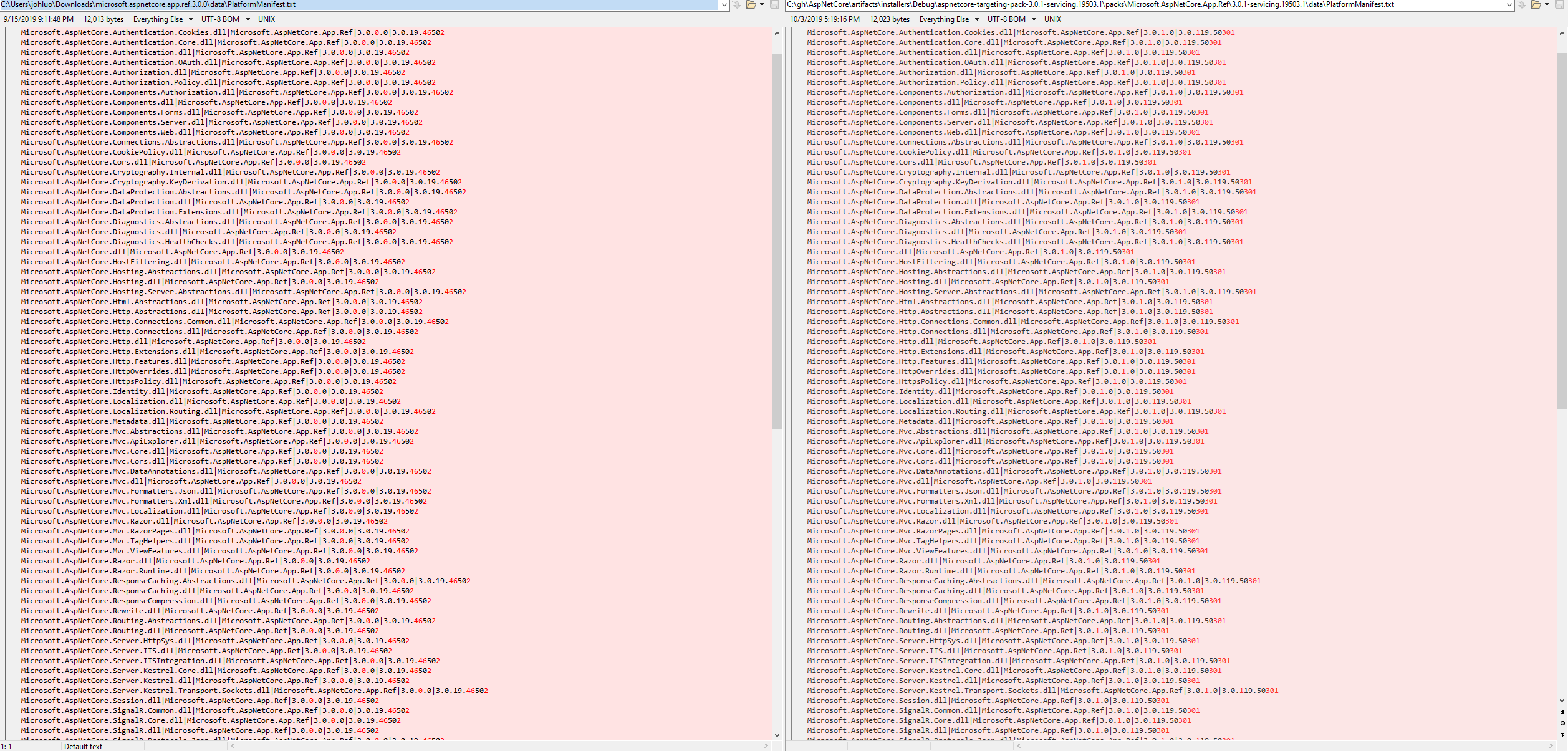This screenshot has height=751, width=1568.
Task: Click left pane horizontal scrollbar right arrow
Action: pyautogui.click(x=766, y=745)
